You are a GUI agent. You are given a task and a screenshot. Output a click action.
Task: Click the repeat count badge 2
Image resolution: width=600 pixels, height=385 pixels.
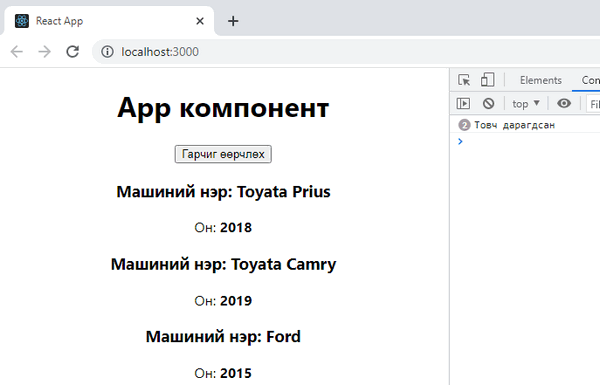[464, 125]
